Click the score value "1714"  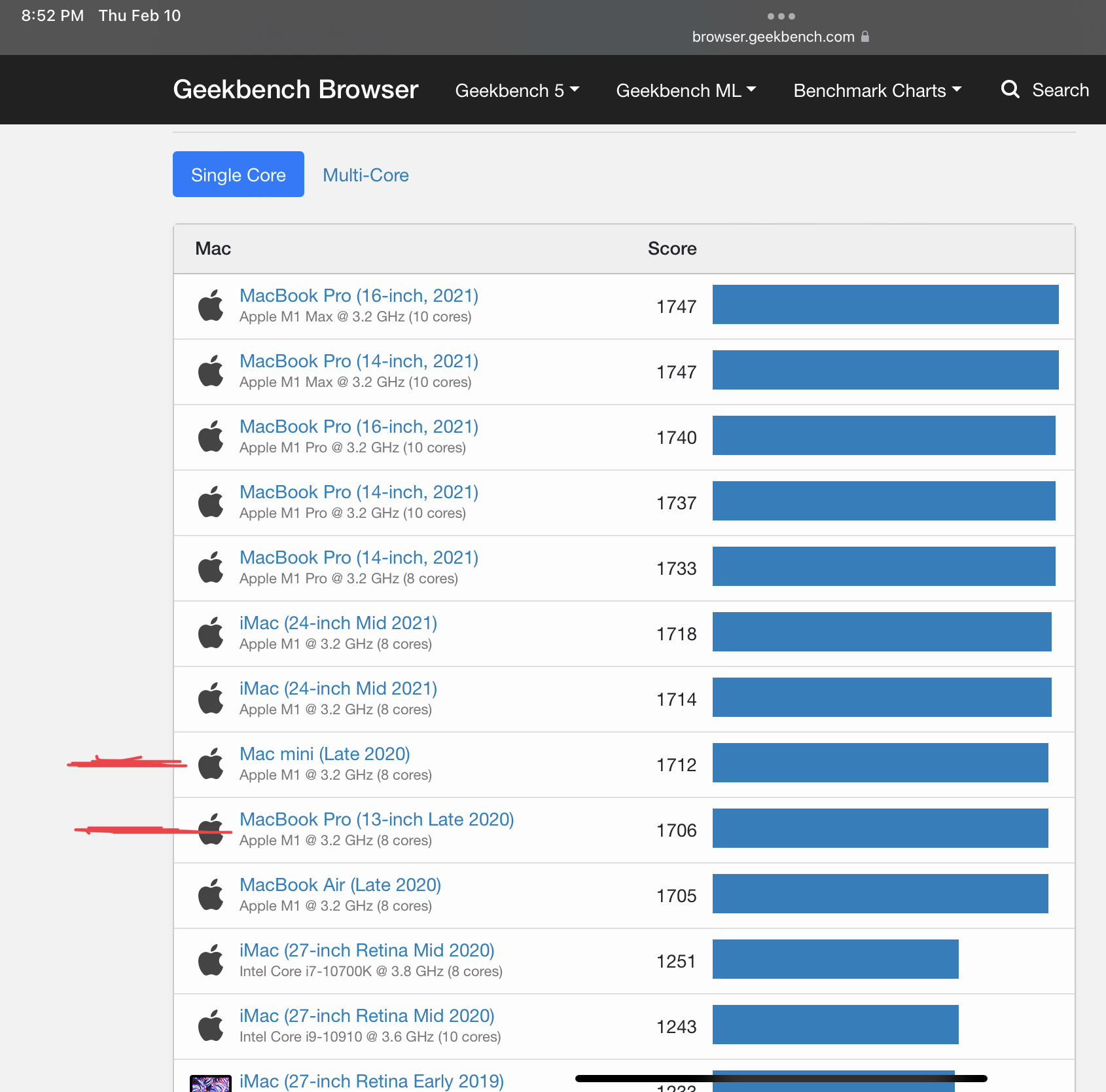(677, 699)
